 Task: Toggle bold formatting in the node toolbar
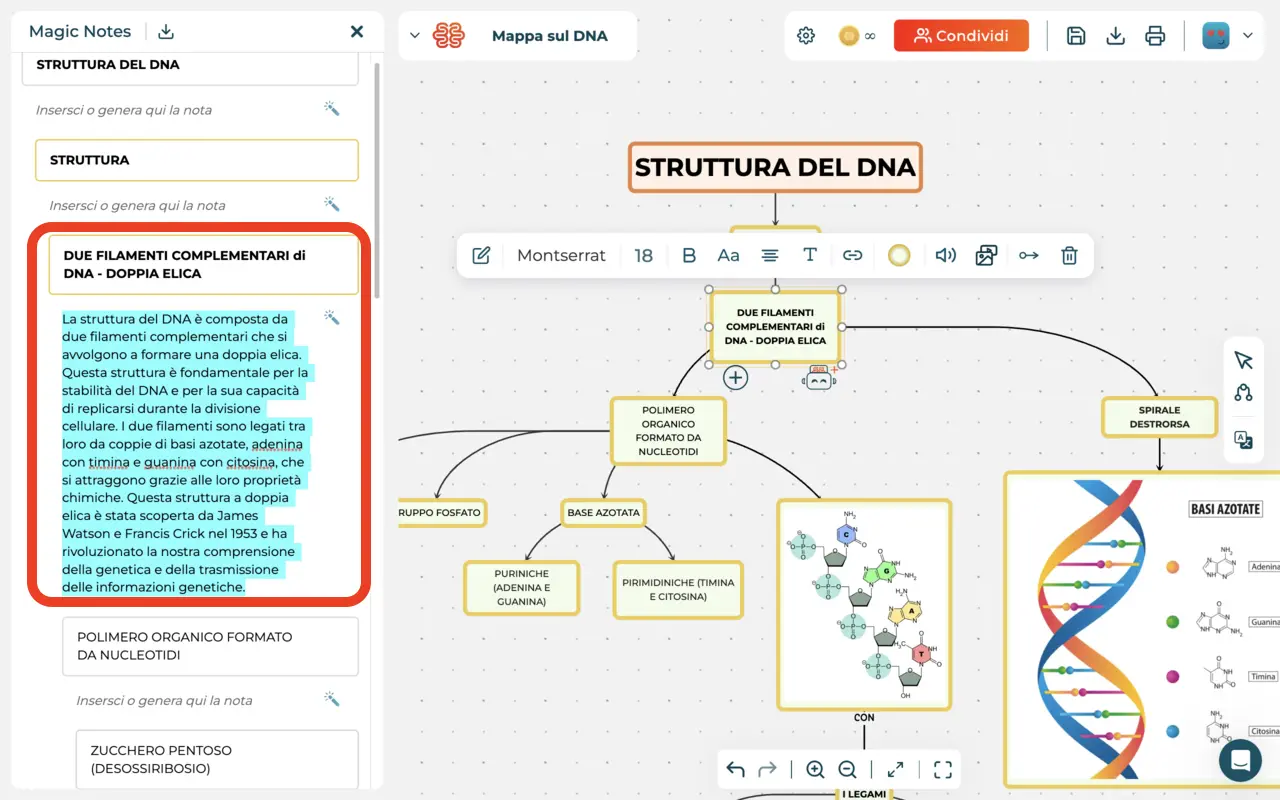coord(689,255)
